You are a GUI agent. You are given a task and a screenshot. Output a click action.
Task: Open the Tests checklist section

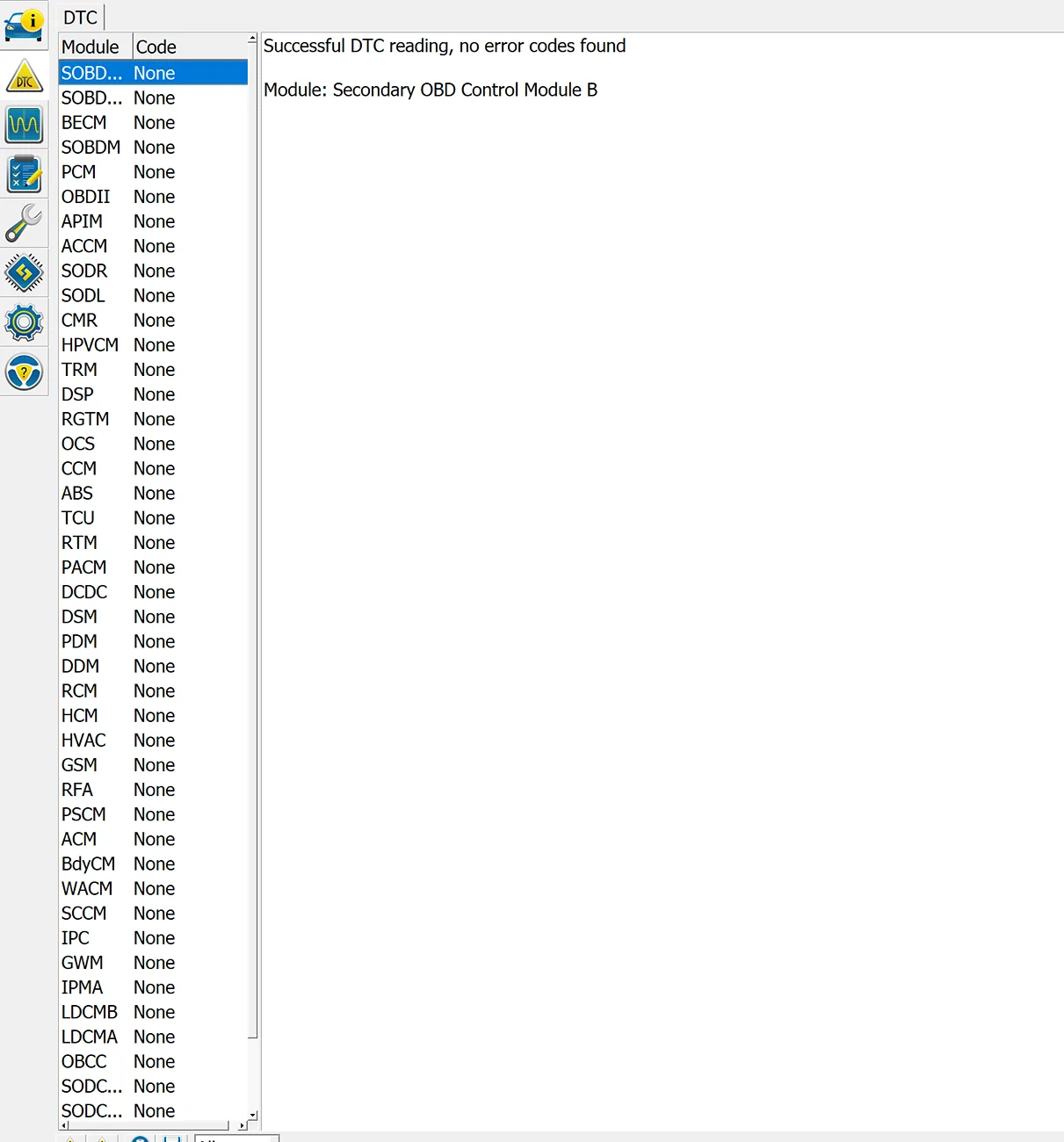pyautogui.click(x=24, y=174)
